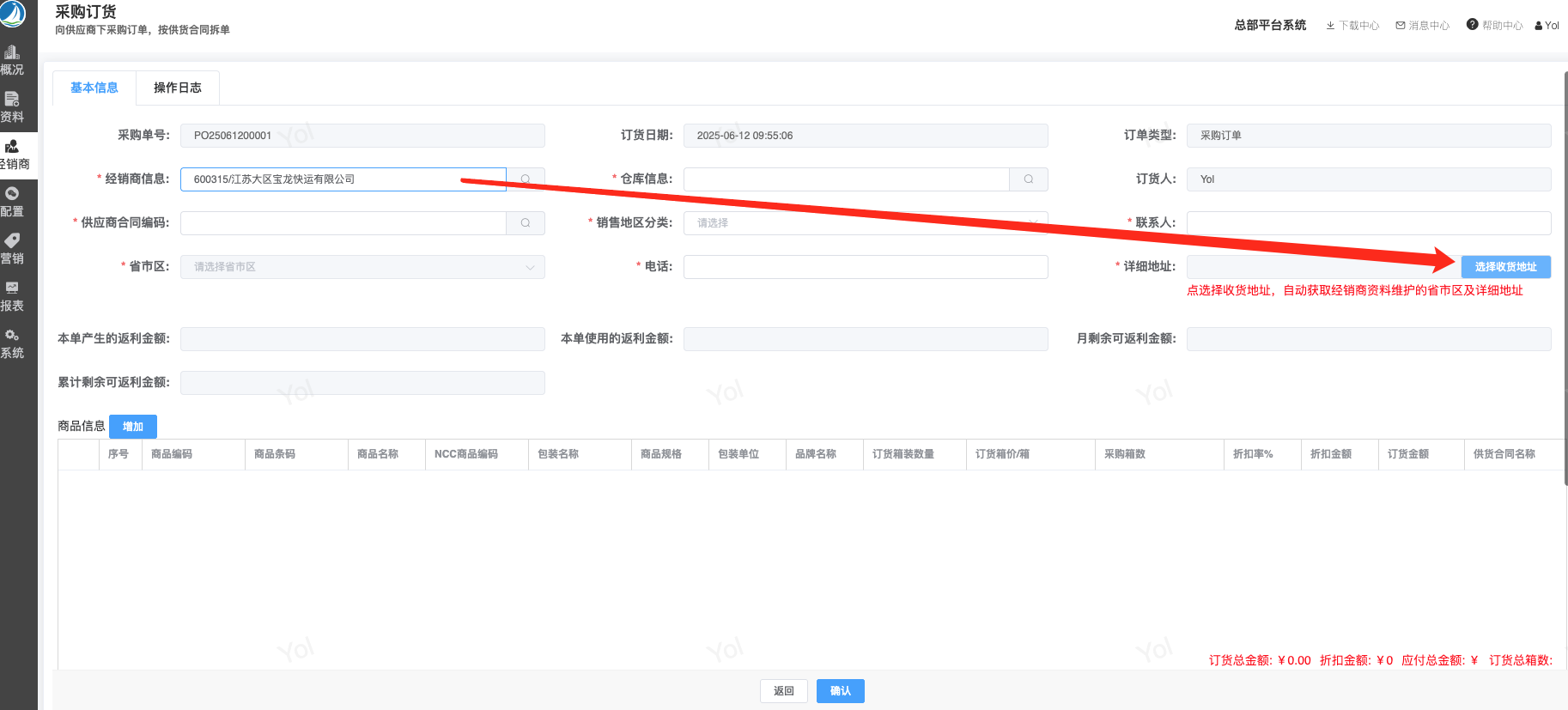1568x710 pixels.
Task: Click the 本单使用的返利金额 field
Action: 866,339
